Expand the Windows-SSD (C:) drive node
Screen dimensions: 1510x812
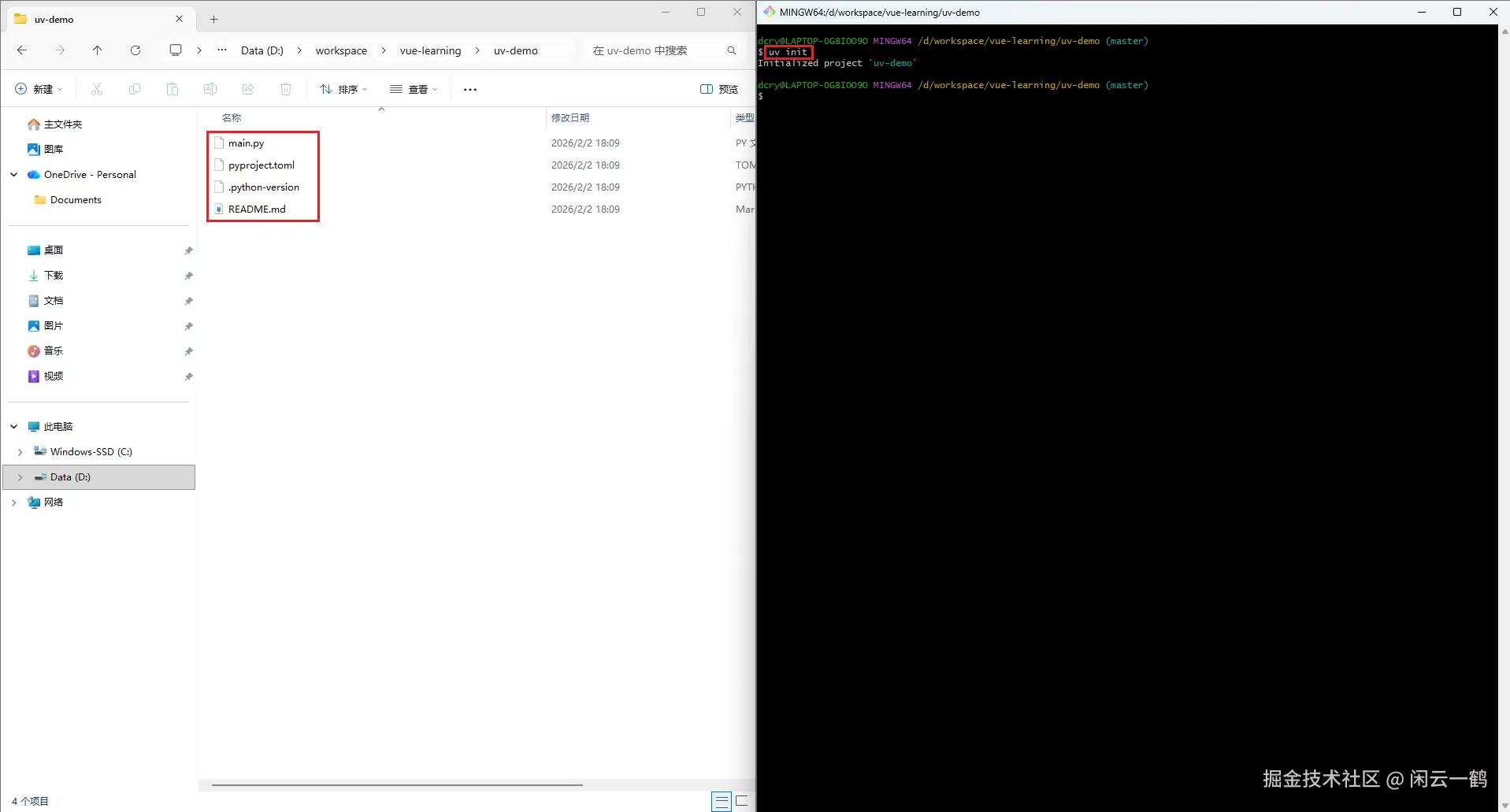pos(20,452)
